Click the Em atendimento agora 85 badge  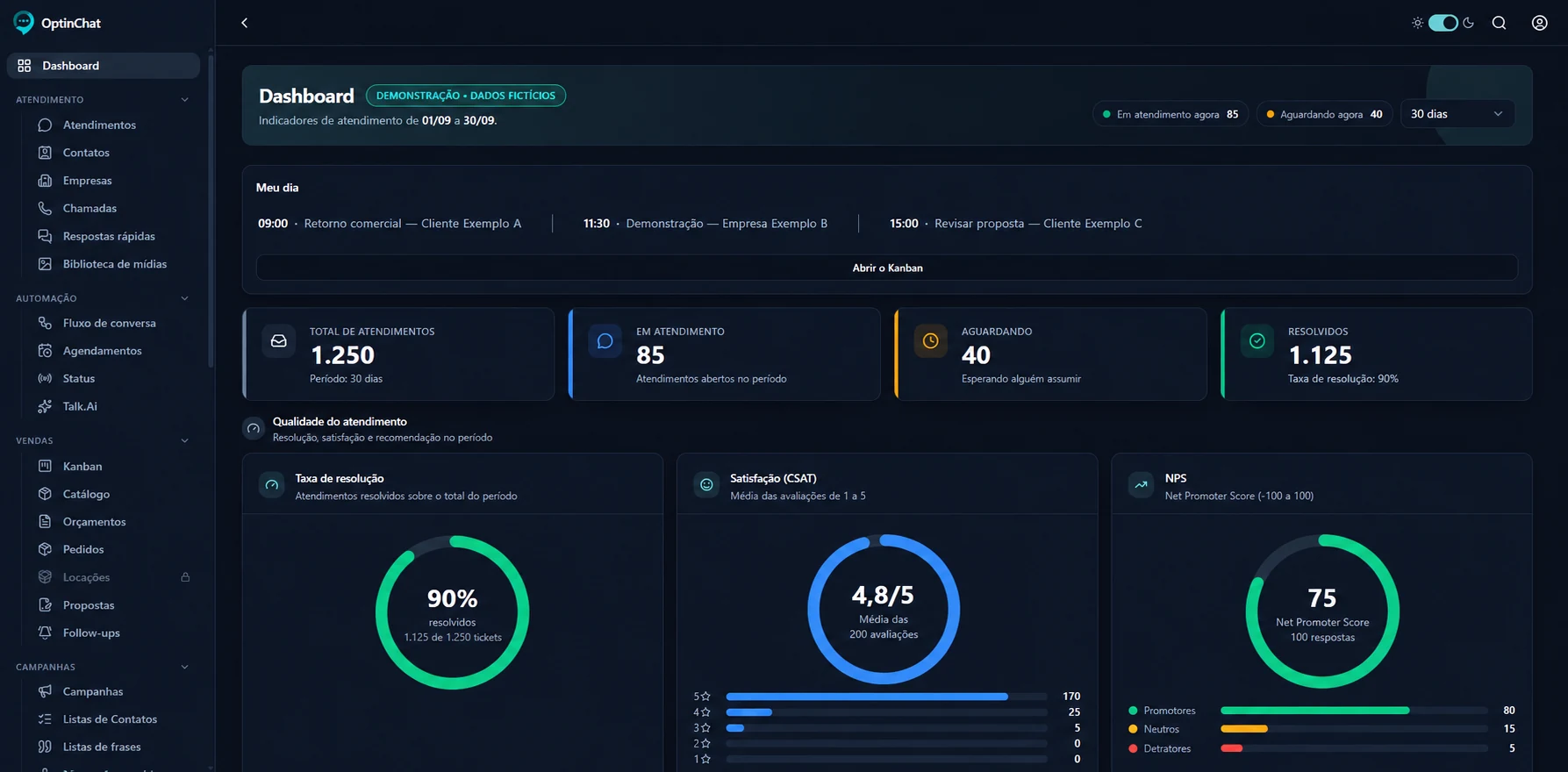1171,114
